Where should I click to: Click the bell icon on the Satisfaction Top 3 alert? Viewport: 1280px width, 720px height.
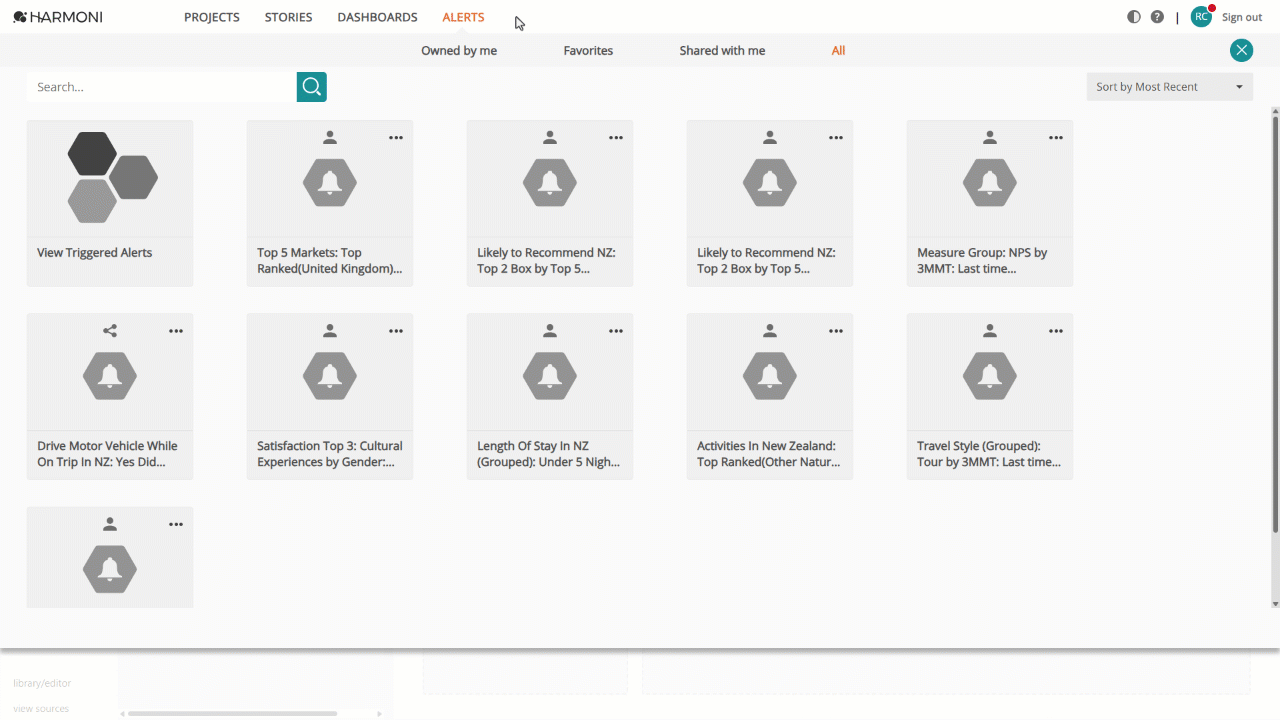tap(330, 376)
